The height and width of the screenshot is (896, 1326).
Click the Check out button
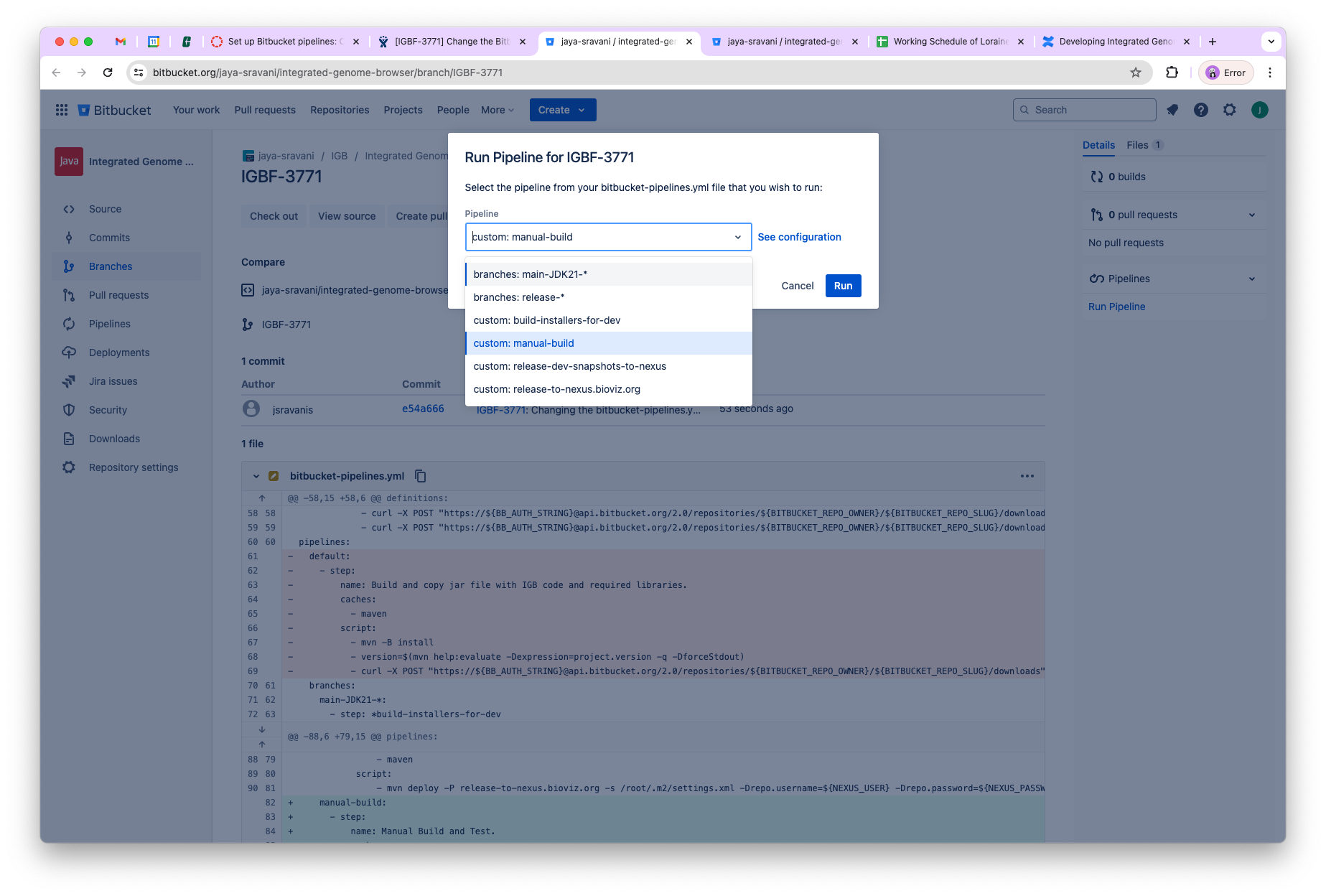(274, 216)
